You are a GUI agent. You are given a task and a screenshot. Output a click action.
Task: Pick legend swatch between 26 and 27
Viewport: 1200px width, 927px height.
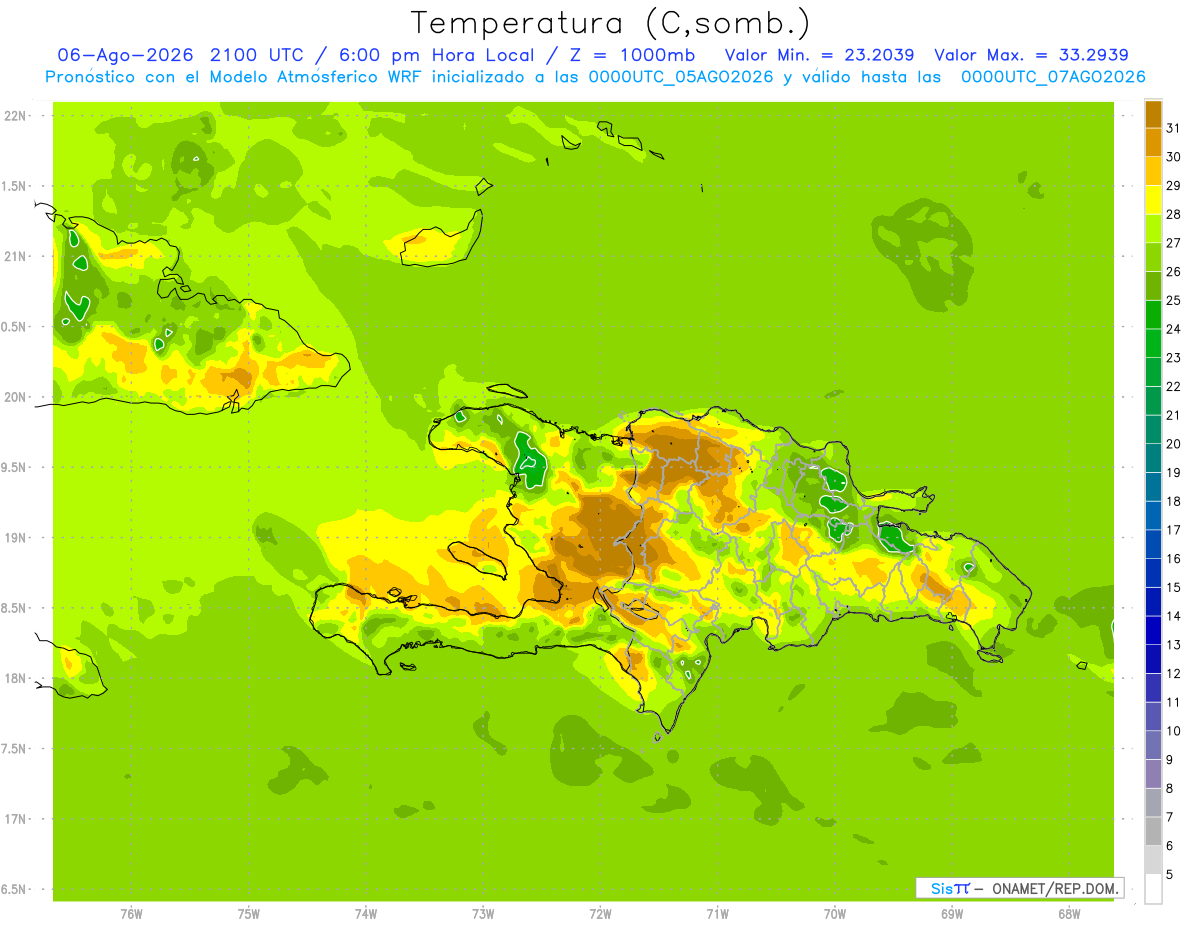pos(1153,257)
